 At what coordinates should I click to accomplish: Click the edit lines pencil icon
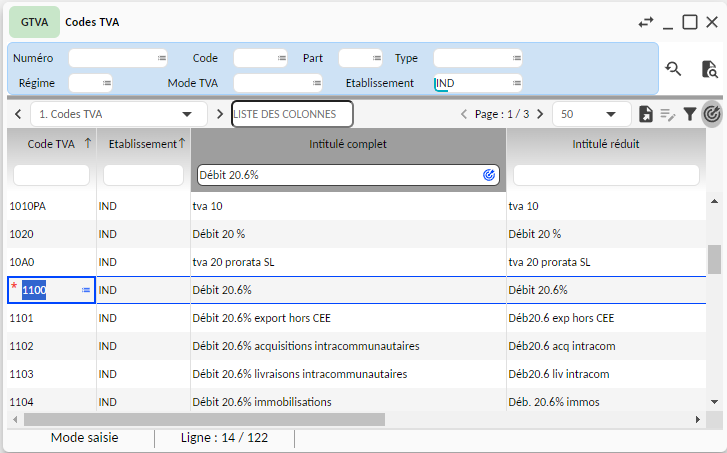(x=668, y=114)
